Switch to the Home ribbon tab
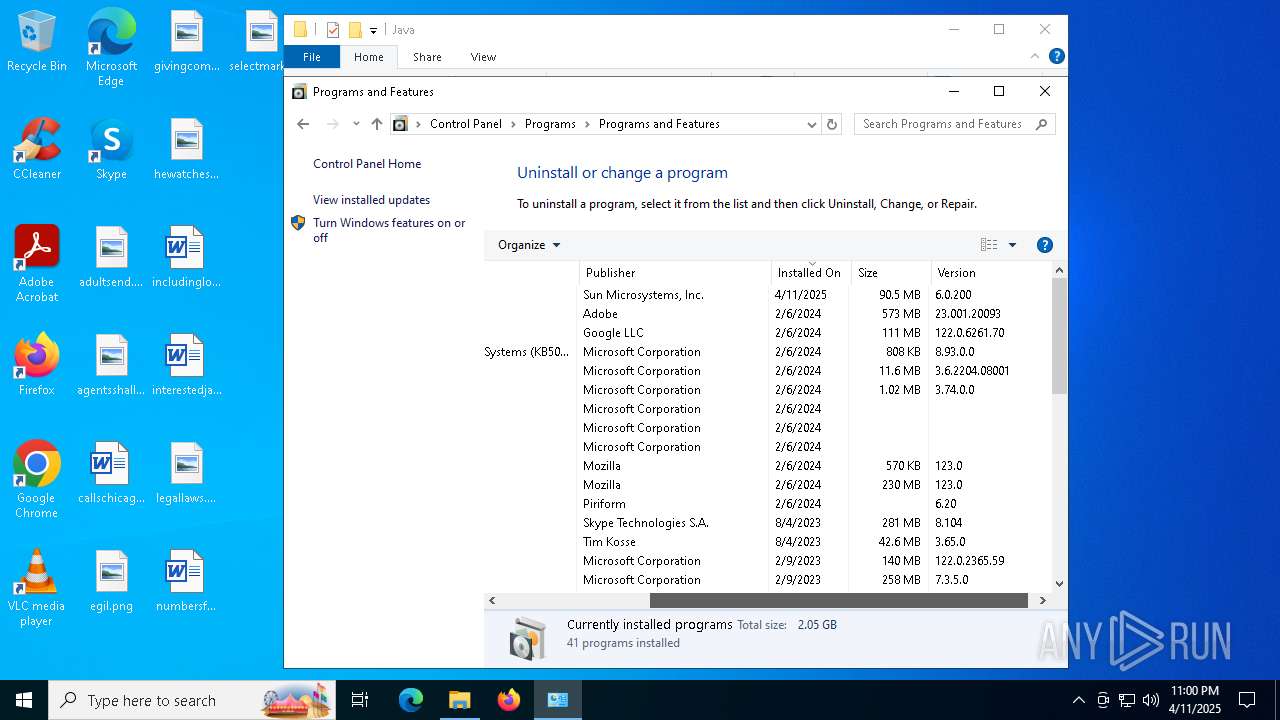 pyautogui.click(x=368, y=57)
